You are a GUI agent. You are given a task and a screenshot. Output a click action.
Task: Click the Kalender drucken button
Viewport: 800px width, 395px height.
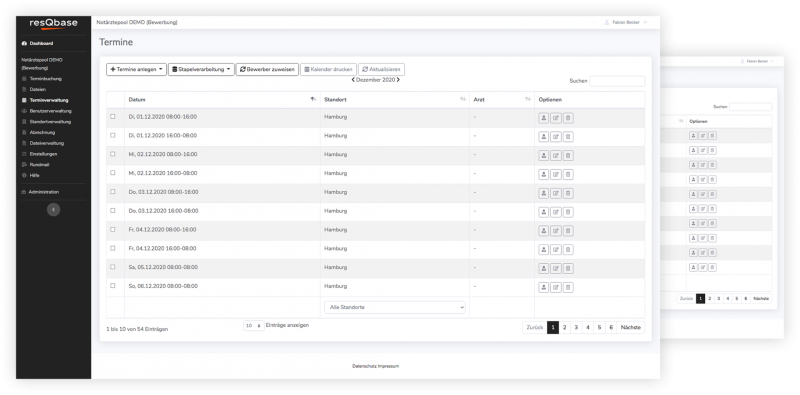tap(329, 69)
